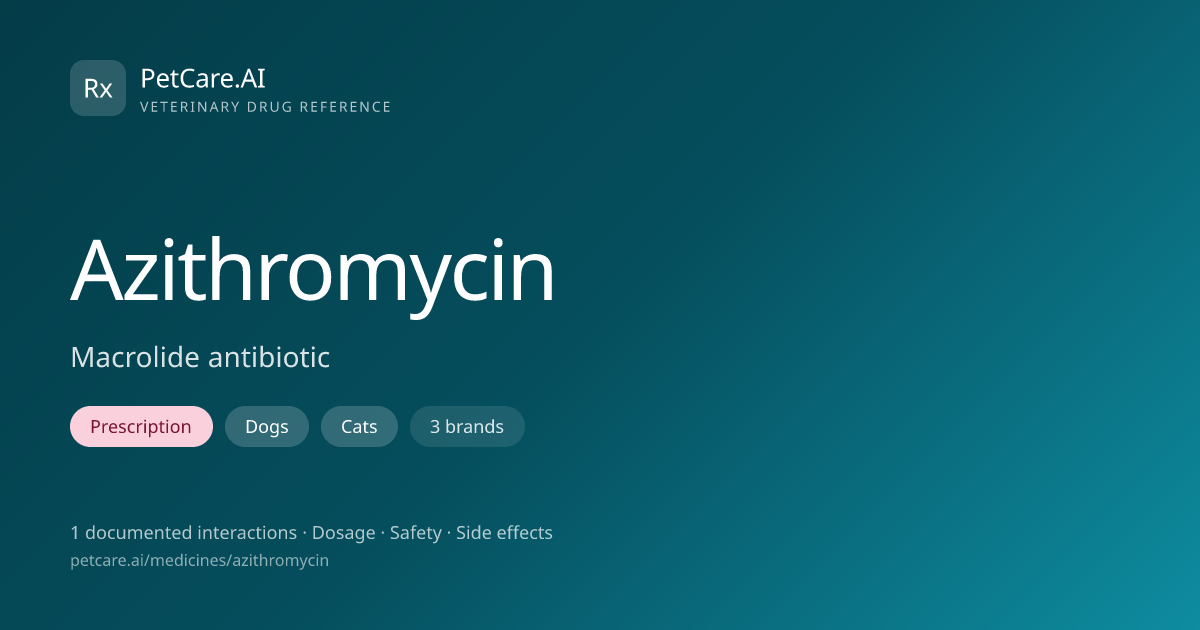Click the PetCare.AI brand name
Image resolution: width=1200 pixels, height=630 pixels.
203,78
